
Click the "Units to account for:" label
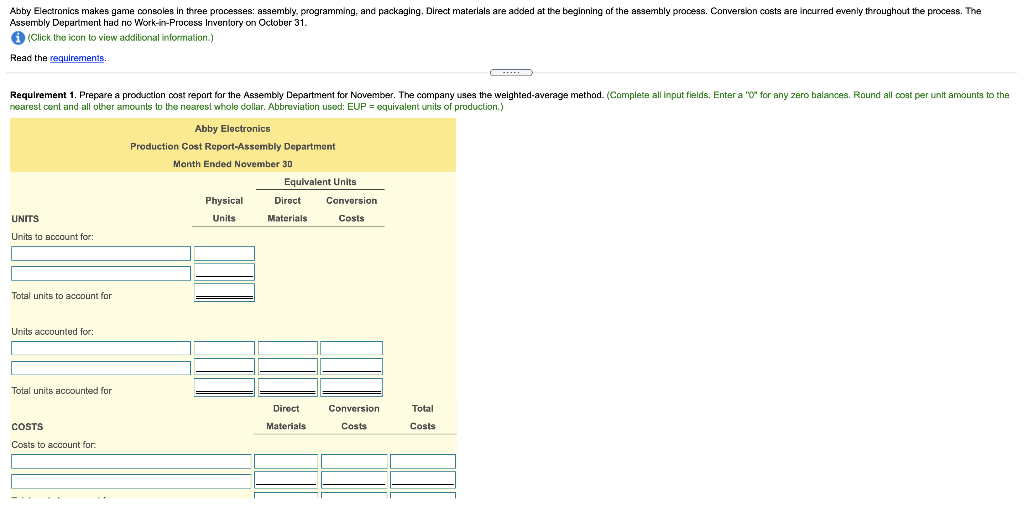click(x=53, y=237)
